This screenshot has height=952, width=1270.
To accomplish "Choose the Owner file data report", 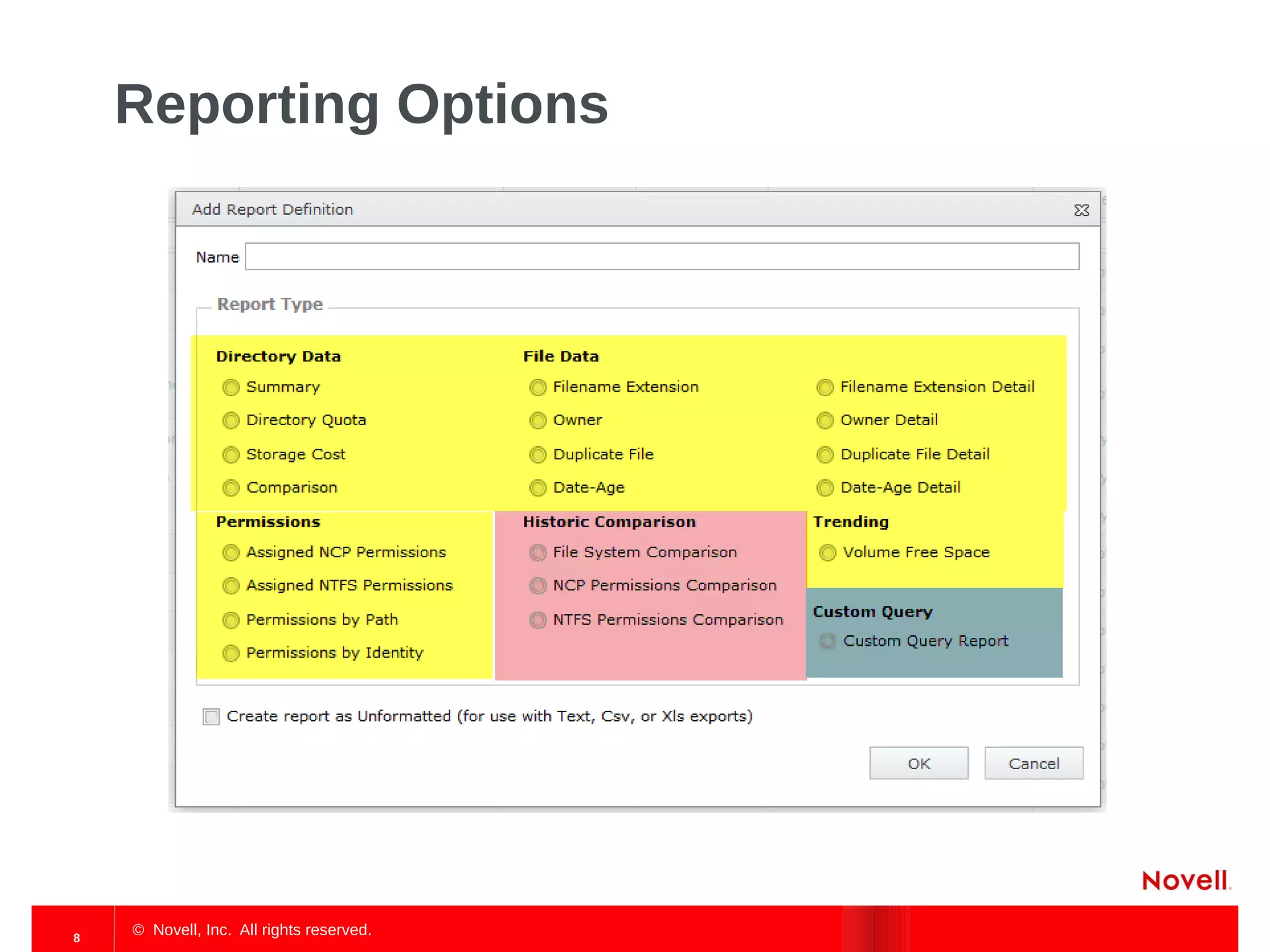I will click(538, 421).
